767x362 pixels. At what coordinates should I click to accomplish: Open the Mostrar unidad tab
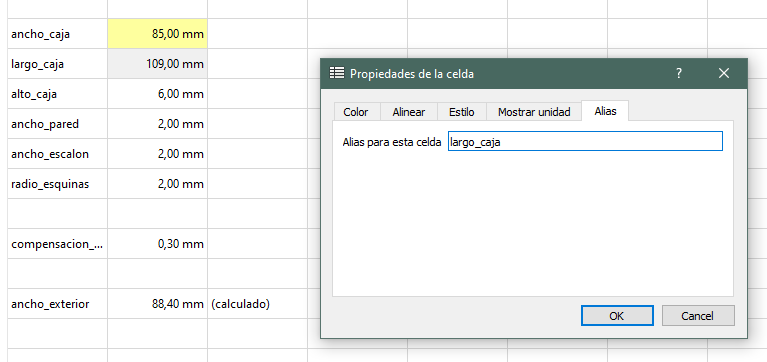pos(534,112)
